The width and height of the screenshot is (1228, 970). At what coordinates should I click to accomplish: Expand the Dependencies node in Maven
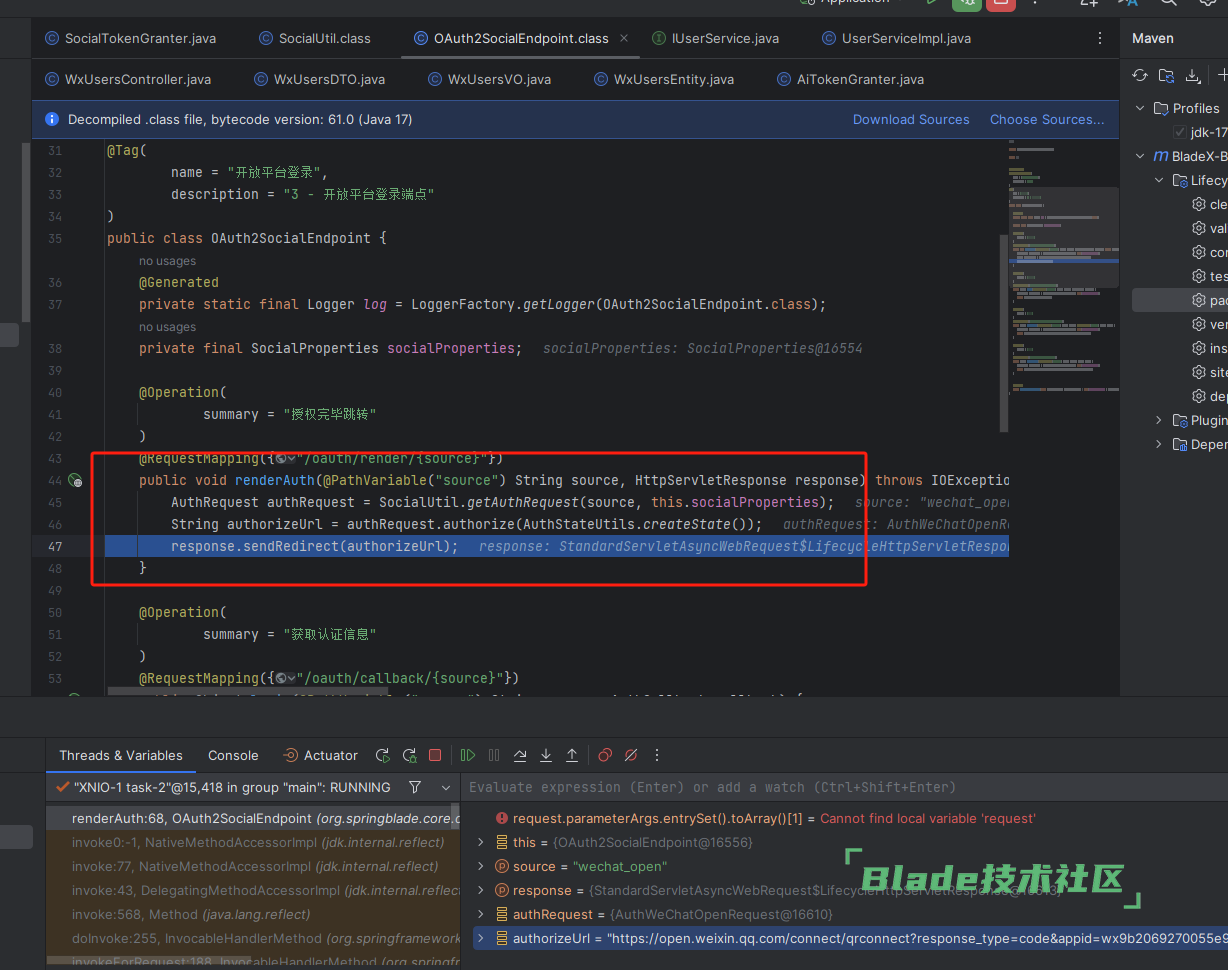coord(1159,444)
